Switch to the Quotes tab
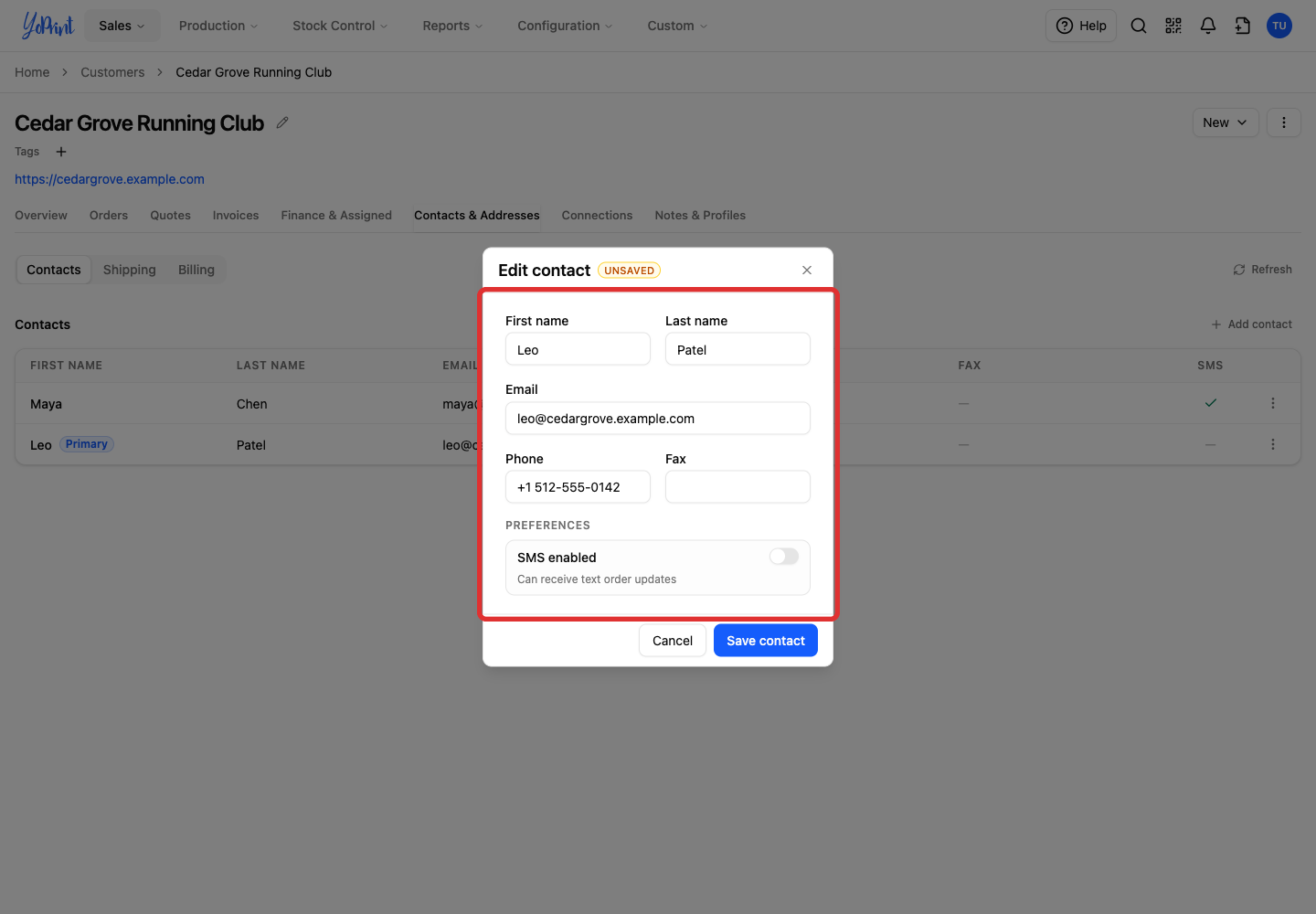Screen dimensions: 1316x914 click(171, 216)
